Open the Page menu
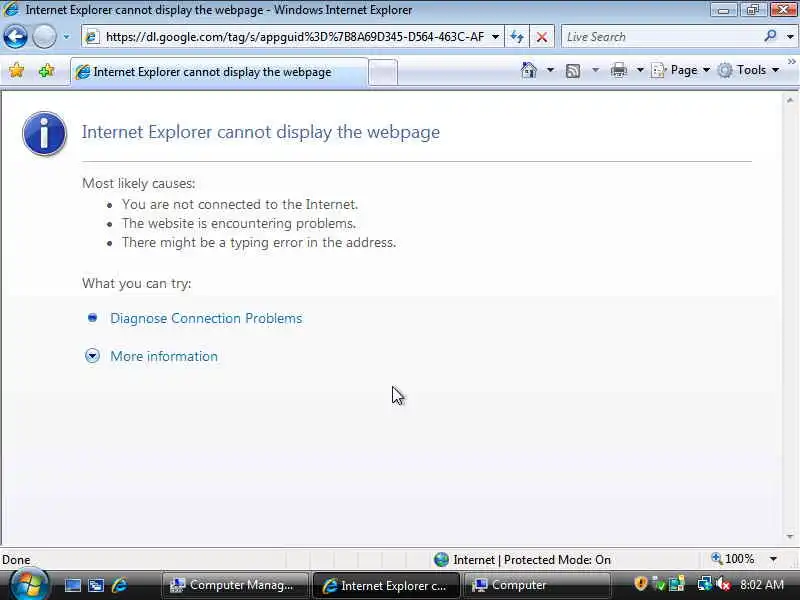Viewport: 800px width, 600px height. pos(681,70)
